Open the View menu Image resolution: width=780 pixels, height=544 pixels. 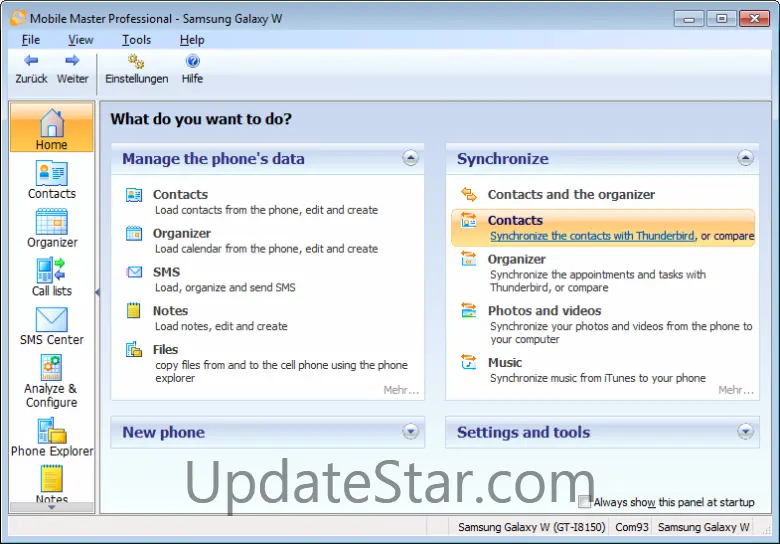(x=81, y=40)
